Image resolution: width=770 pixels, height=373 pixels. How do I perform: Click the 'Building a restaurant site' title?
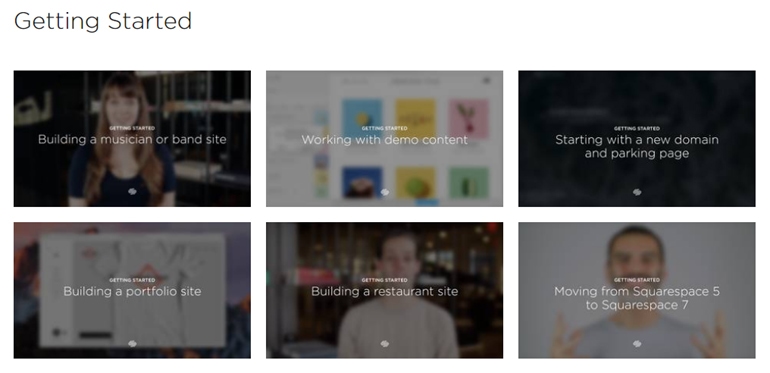pos(385,291)
